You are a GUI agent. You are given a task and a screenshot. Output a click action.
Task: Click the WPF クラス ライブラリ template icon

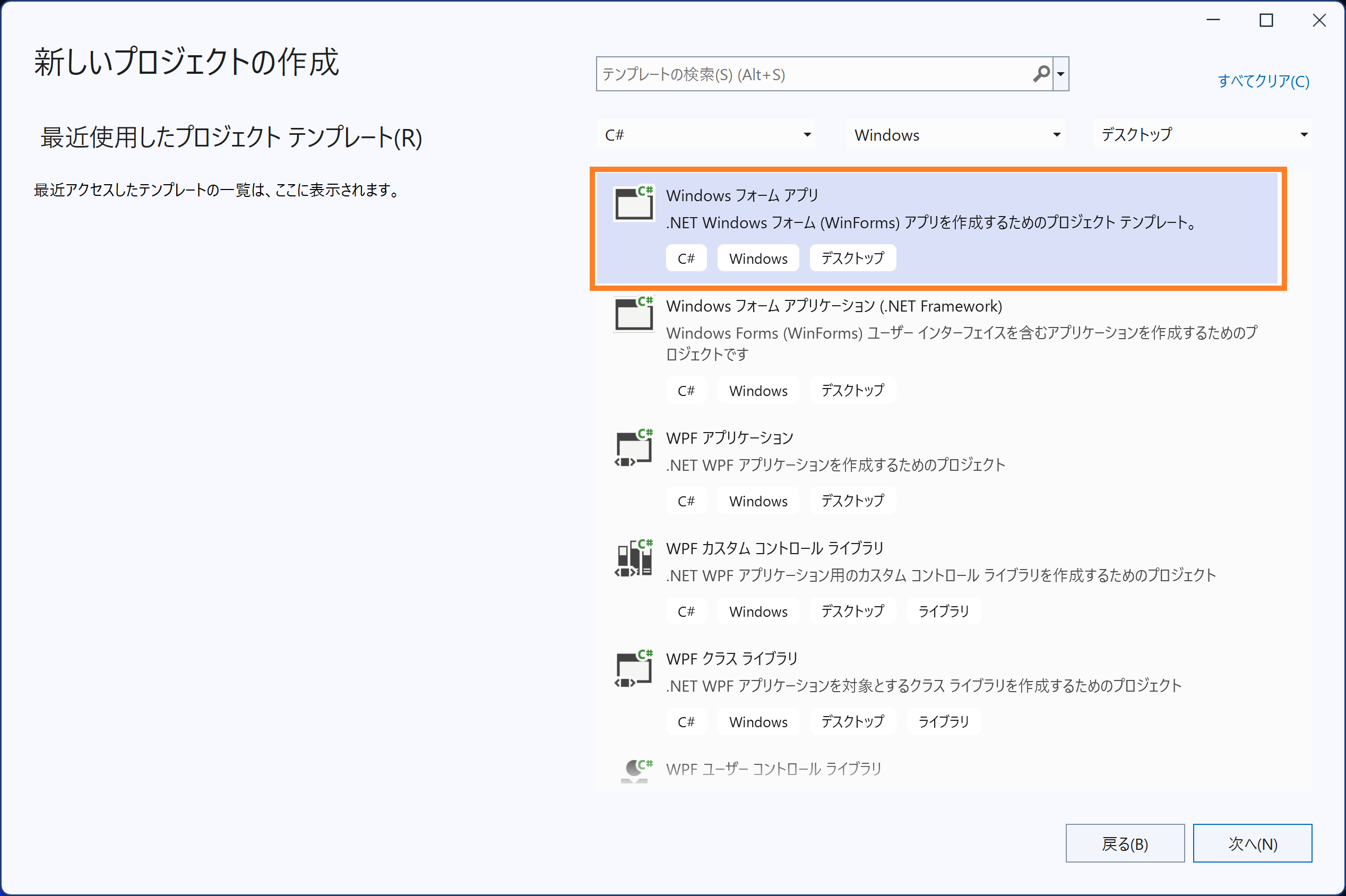tap(634, 668)
